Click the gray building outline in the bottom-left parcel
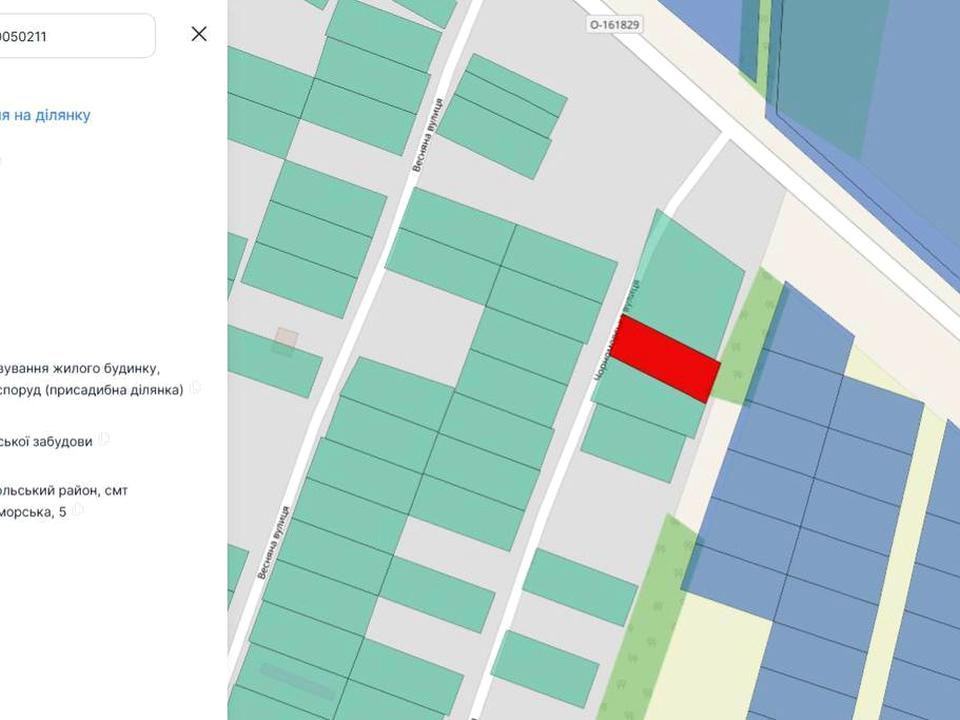This screenshot has height=720, width=960. (x=297, y=681)
